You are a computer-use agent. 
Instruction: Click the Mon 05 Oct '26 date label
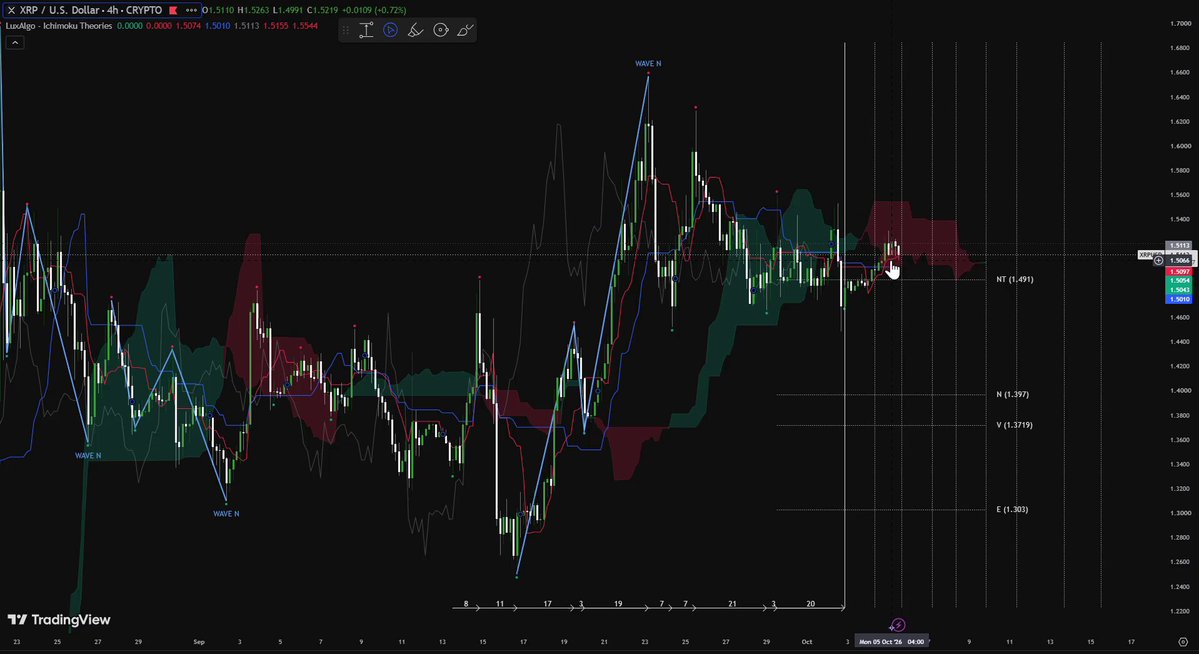click(x=891, y=642)
